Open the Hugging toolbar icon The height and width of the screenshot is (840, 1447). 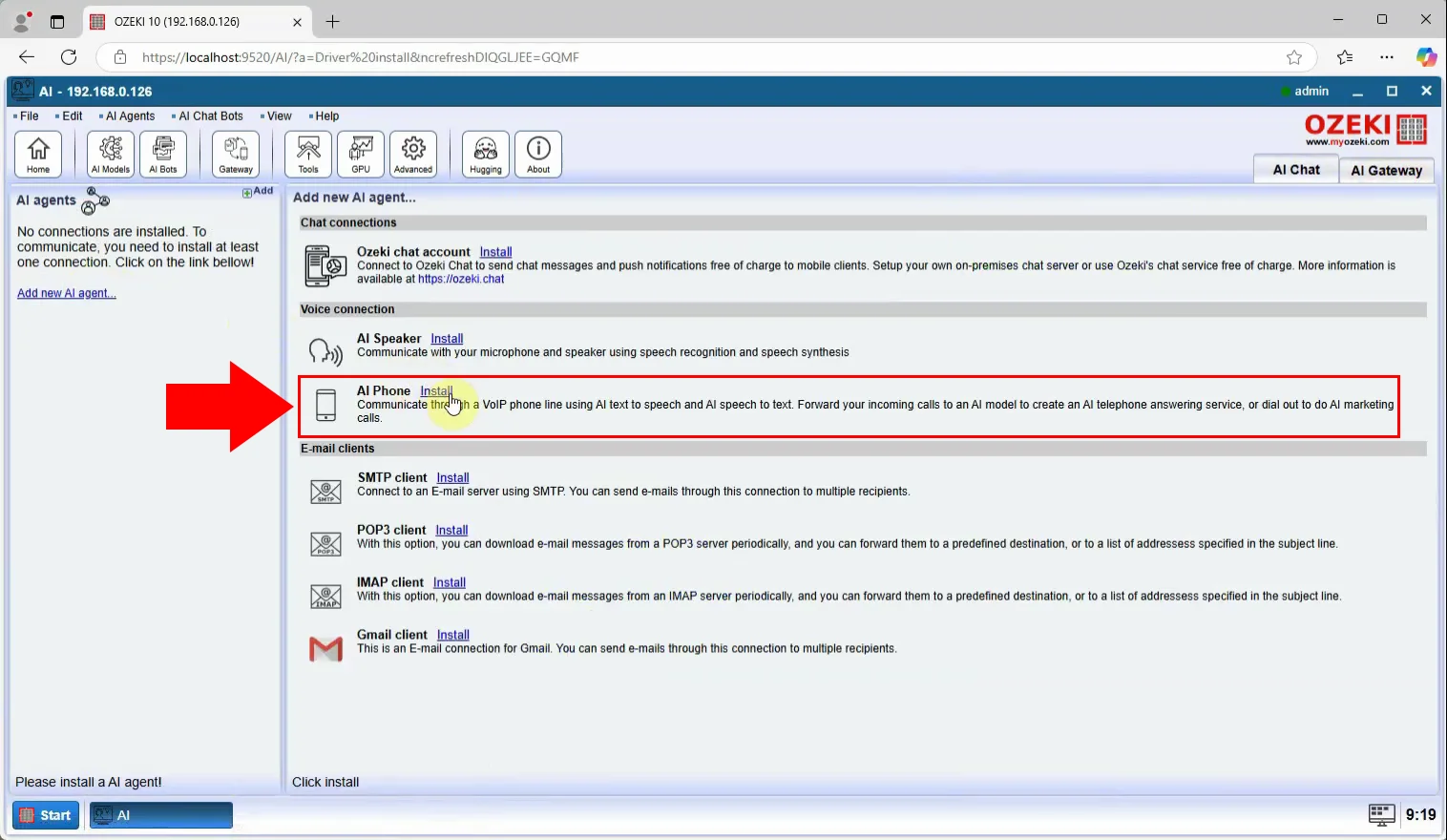[486, 154]
